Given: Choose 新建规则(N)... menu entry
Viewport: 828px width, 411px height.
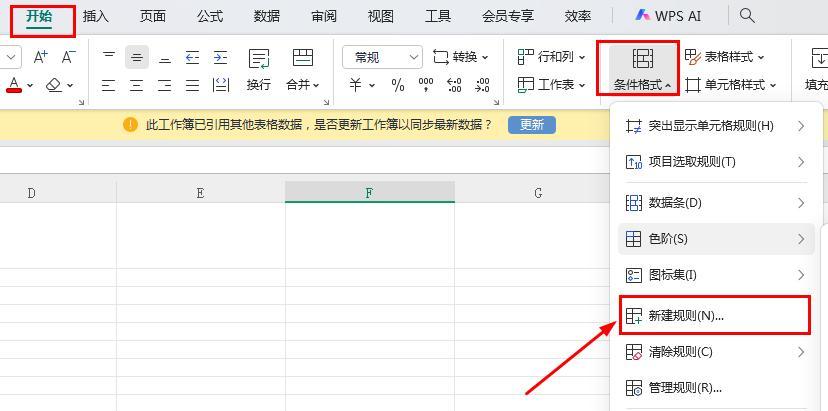Looking at the screenshot, I should (x=714, y=316).
